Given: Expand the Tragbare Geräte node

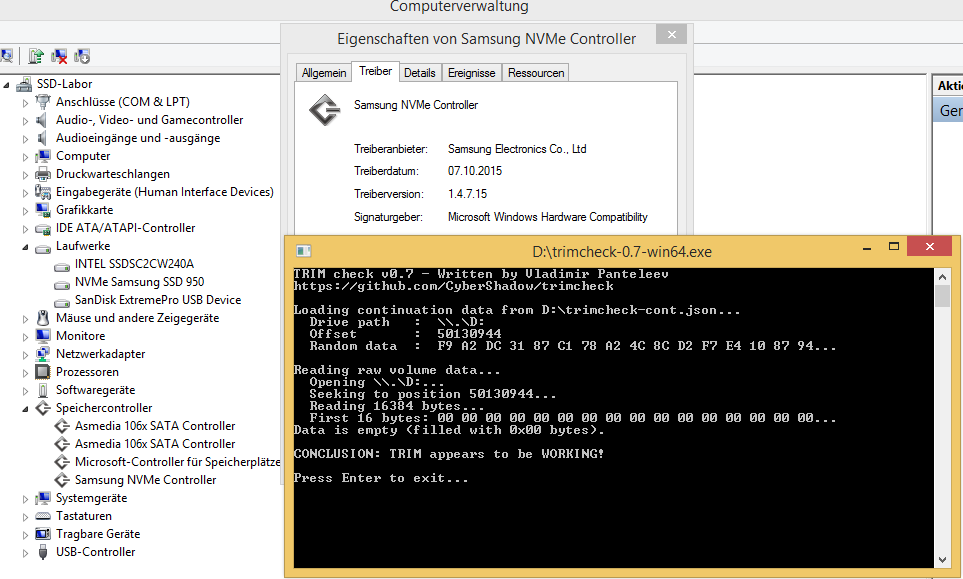Looking at the screenshot, I should pos(25,535).
